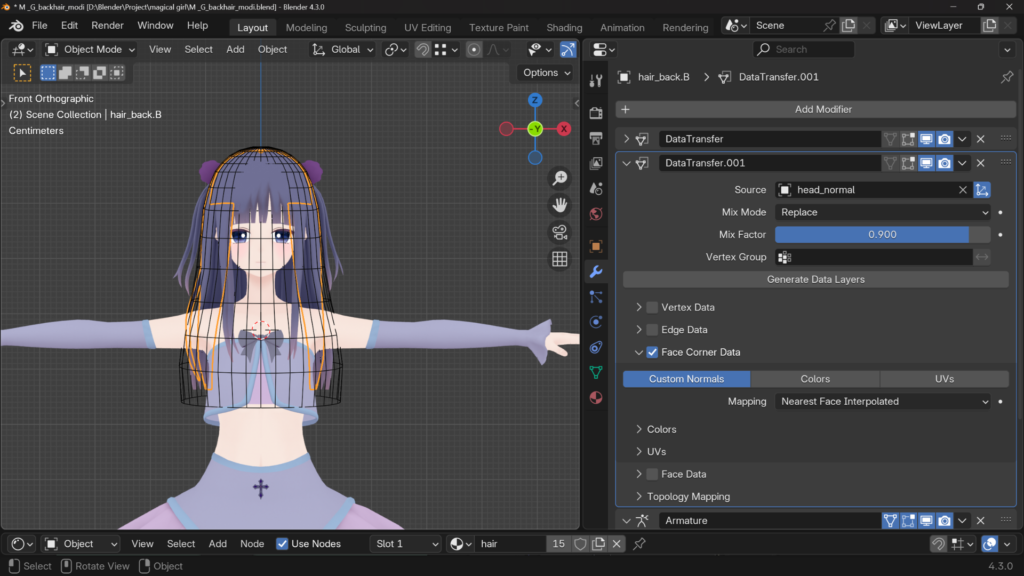Open the Render menu
Screen dimensions: 1024x576
pos(107,25)
